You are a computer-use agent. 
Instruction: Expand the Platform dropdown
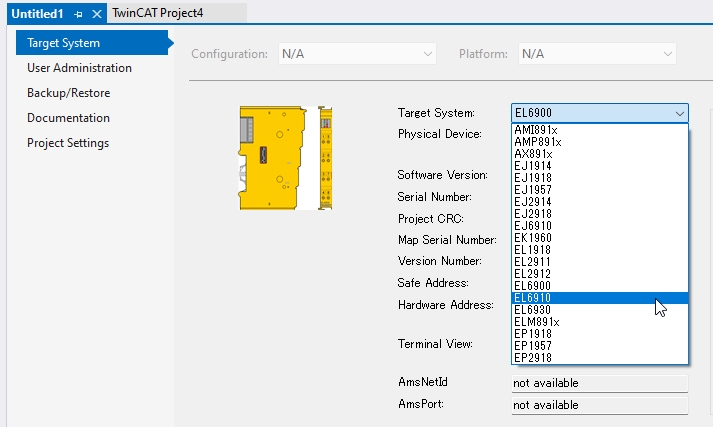(597, 54)
